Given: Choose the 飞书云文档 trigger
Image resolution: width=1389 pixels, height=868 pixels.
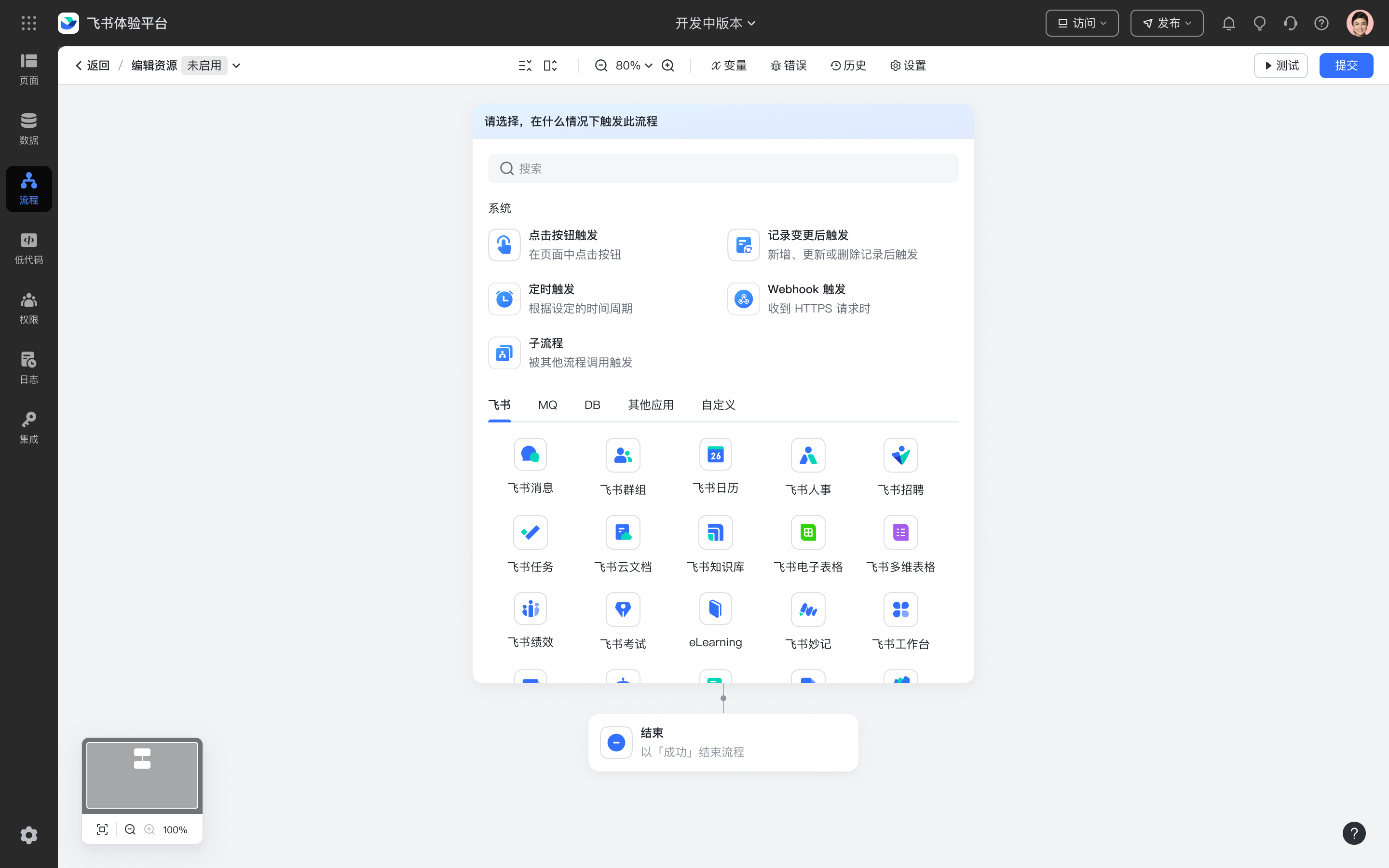Looking at the screenshot, I should click(623, 544).
